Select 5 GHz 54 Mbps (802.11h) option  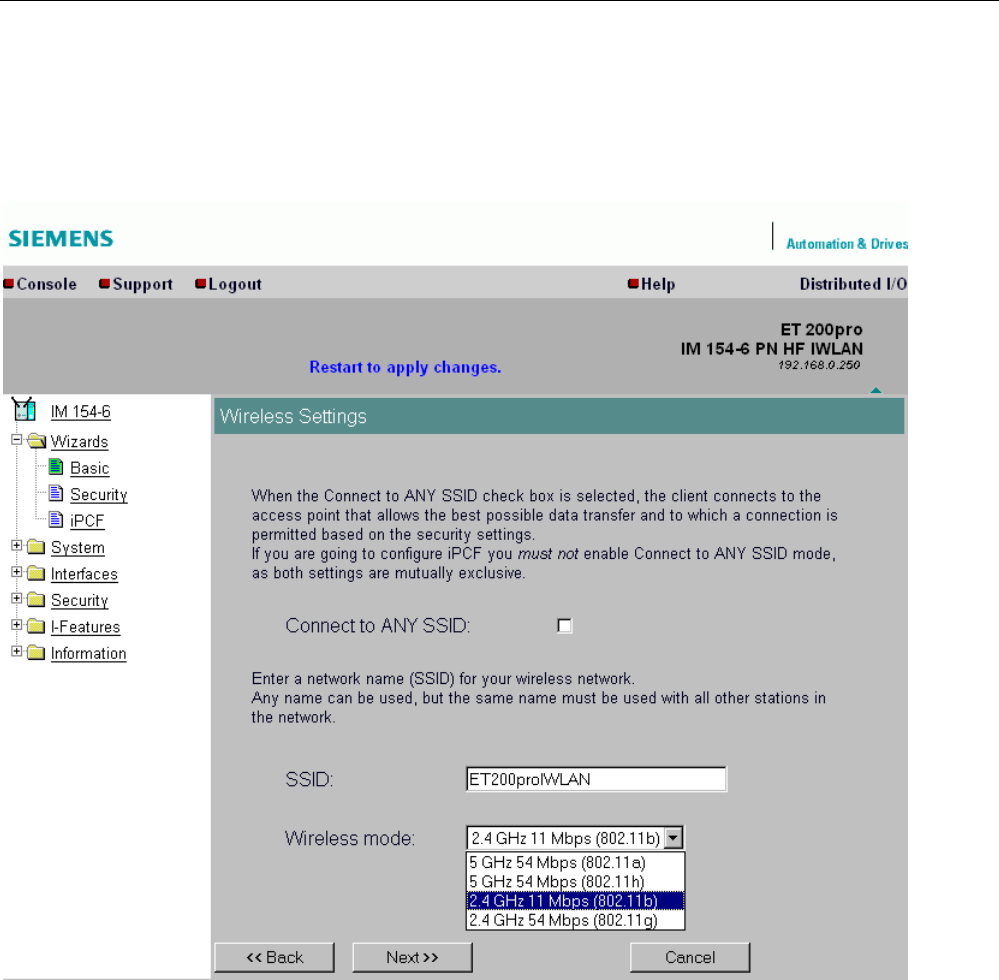(x=575, y=881)
